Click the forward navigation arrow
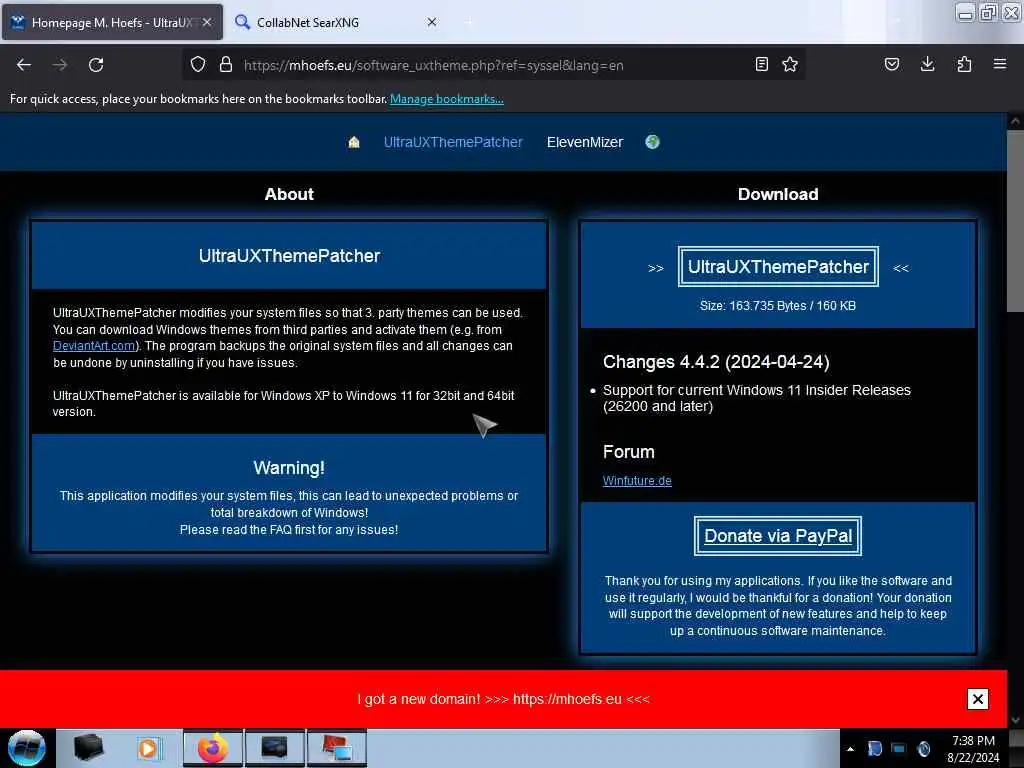This screenshot has height=768, width=1024. 60,65
